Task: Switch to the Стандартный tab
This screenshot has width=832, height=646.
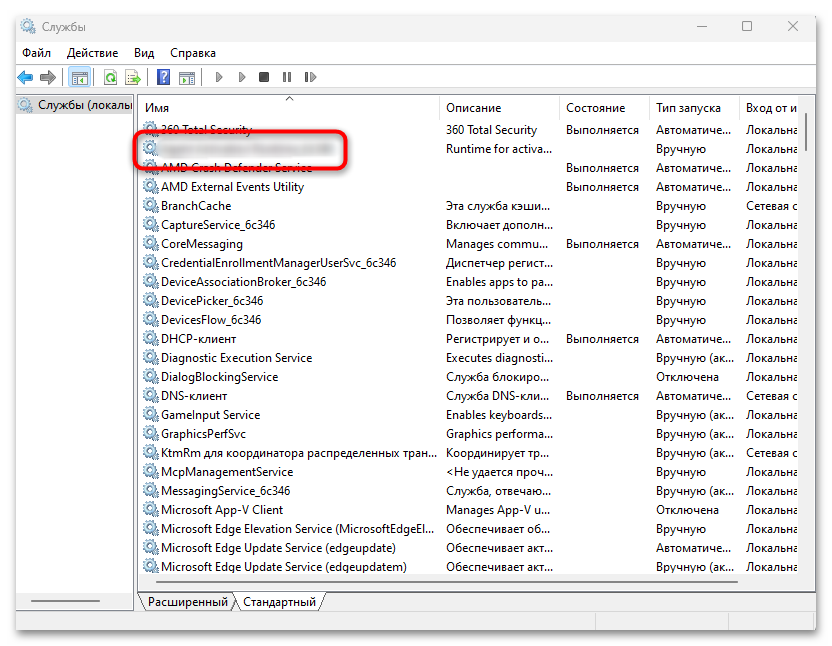Action: coord(279,602)
